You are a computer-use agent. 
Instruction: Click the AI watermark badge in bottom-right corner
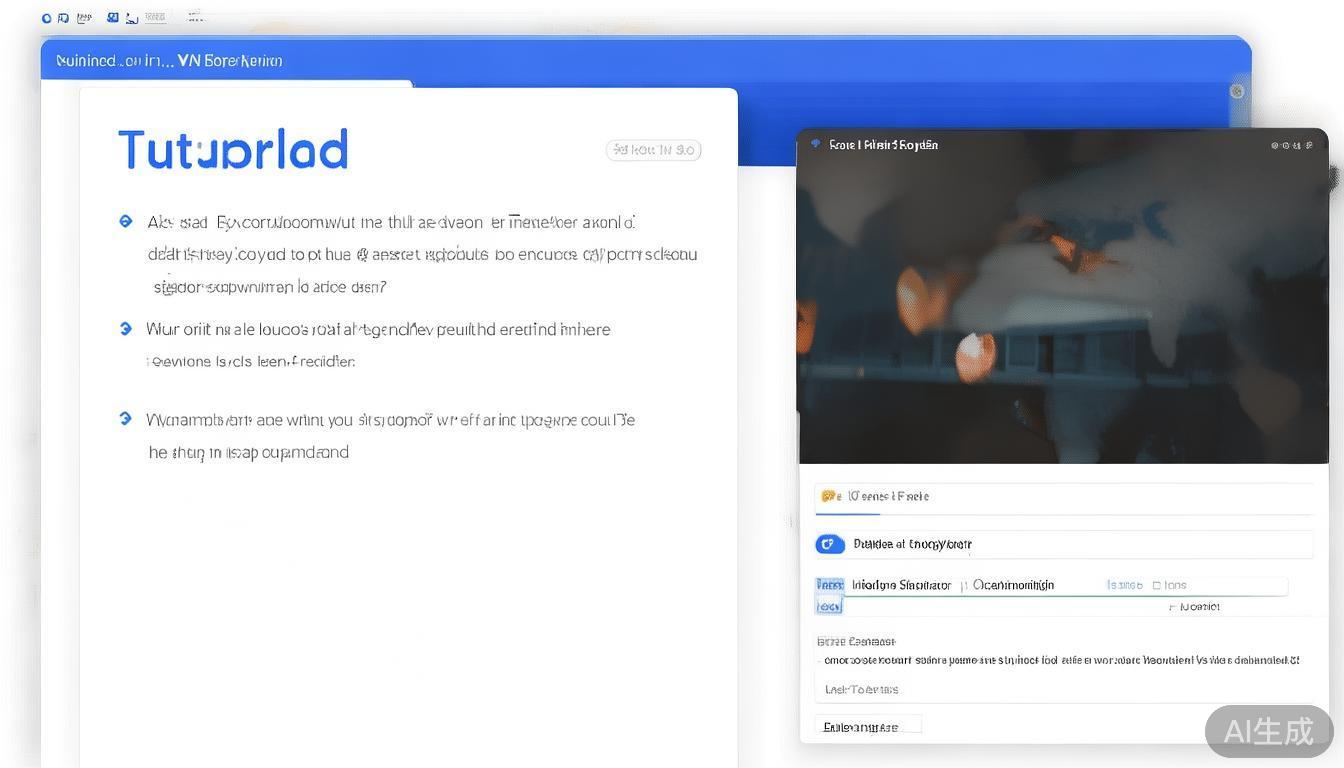[1268, 731]
